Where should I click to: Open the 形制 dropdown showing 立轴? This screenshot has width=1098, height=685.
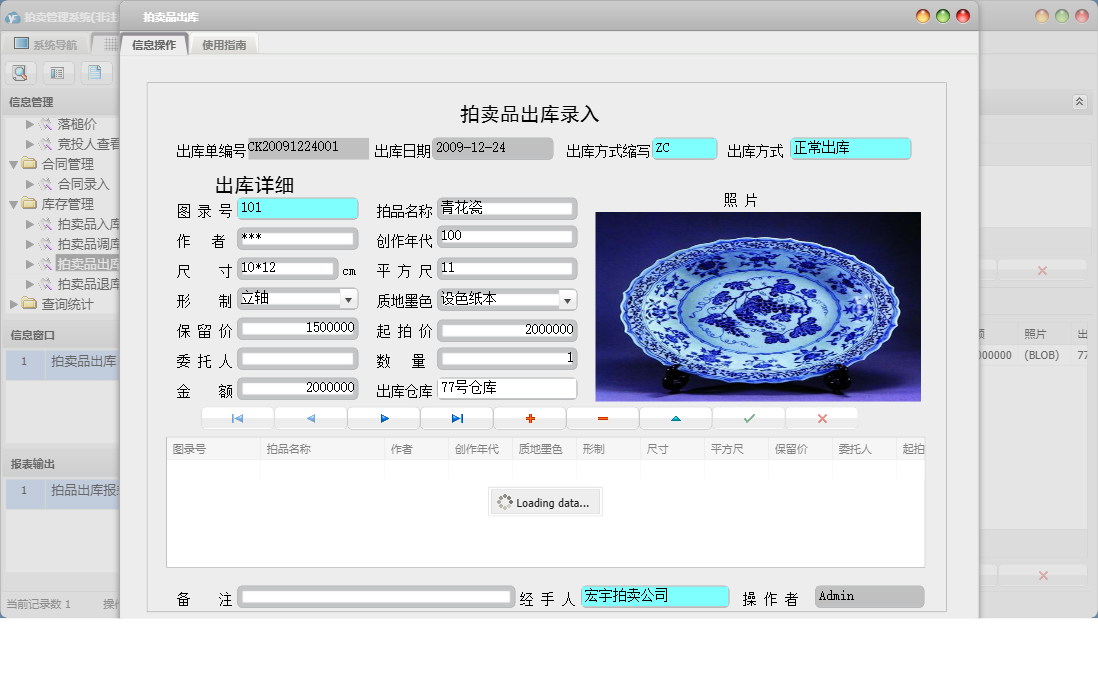tap(348, 299)
